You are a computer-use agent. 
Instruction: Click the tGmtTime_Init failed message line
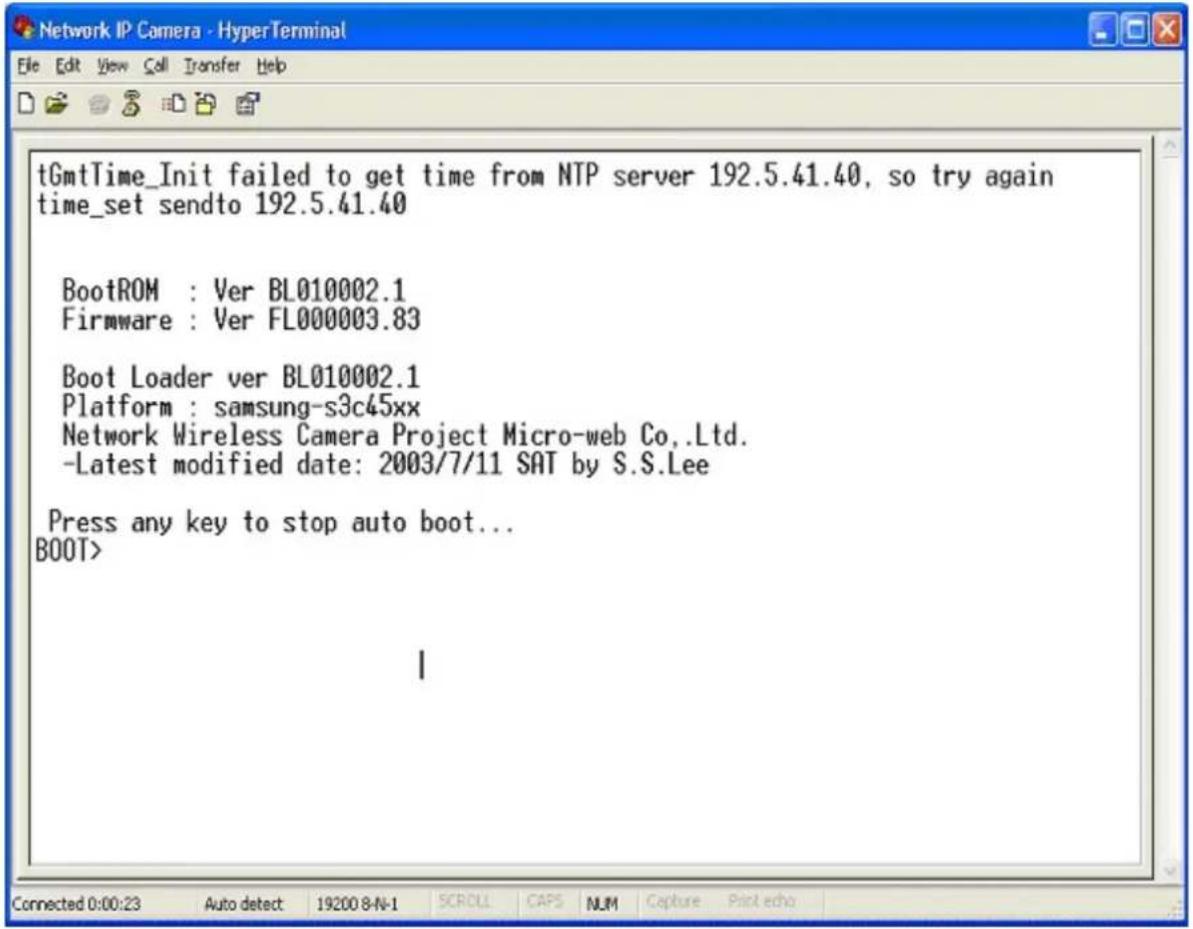[x=545, y=176]
